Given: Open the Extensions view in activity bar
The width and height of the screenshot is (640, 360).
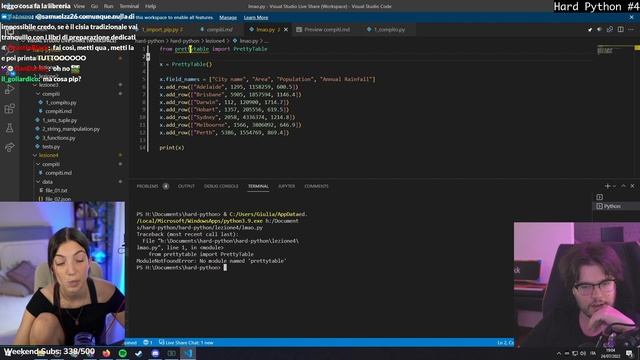Looking at the screenshot, I should coord(9,109).
